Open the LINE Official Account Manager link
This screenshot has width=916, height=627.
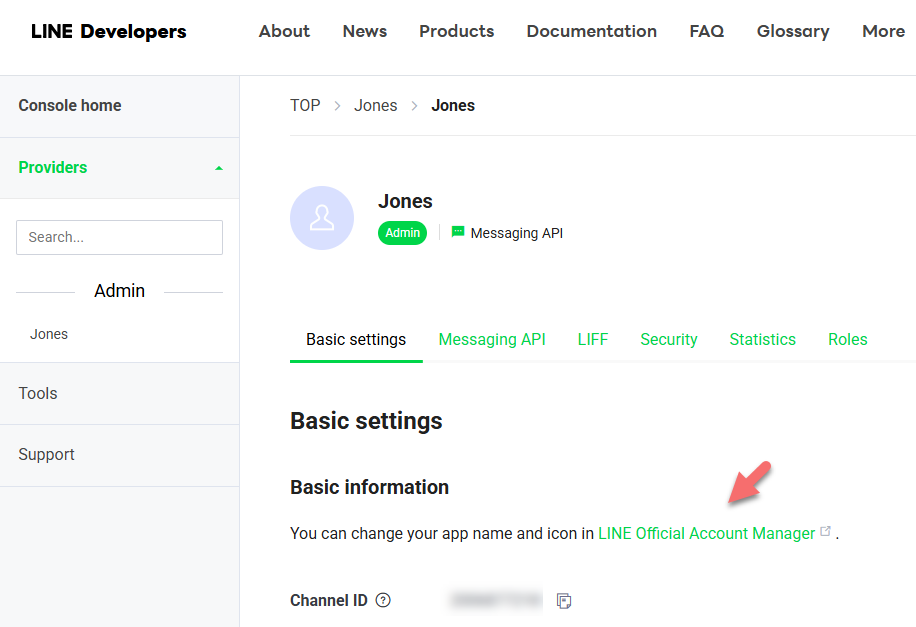pyautogui.click(x=706, y=534)
